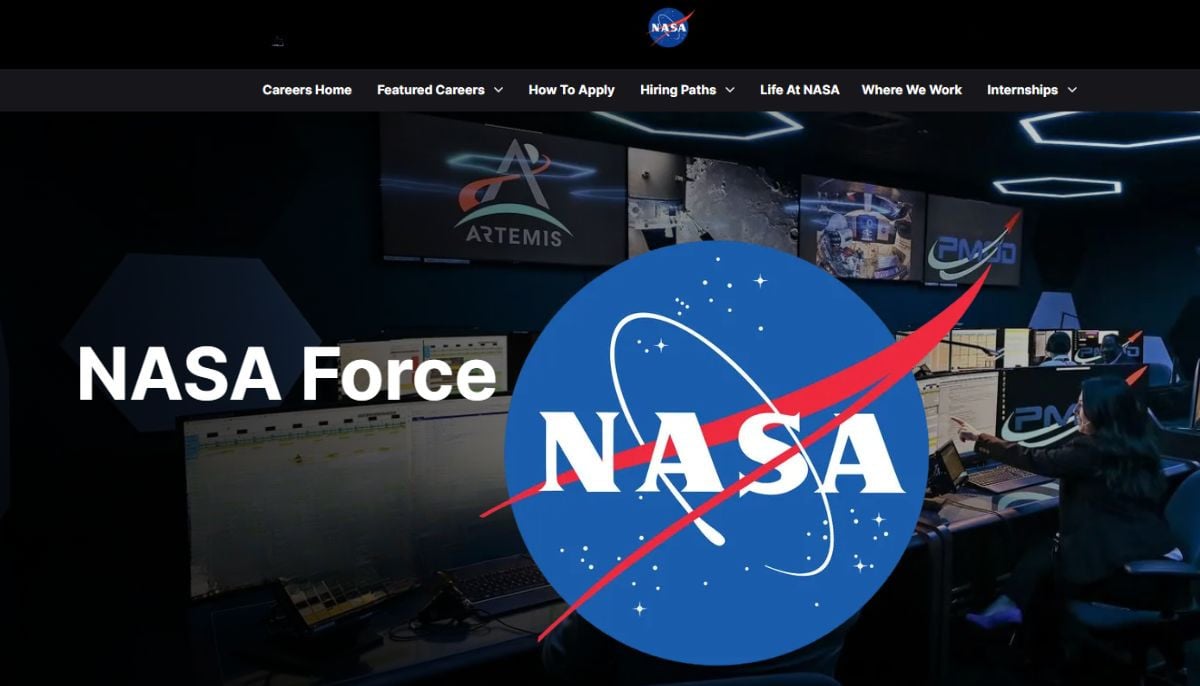This screenshot has height=686, width=1200.
Task: Navigate to the Life At NASA page
Action: coord(801,89)
